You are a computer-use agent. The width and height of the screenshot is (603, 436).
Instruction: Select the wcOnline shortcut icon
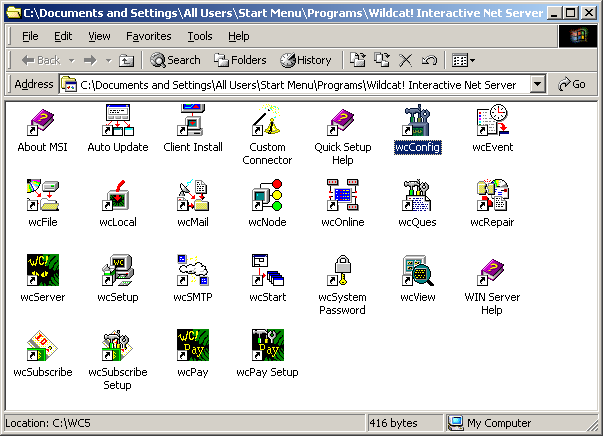click(x=342, y=195)
